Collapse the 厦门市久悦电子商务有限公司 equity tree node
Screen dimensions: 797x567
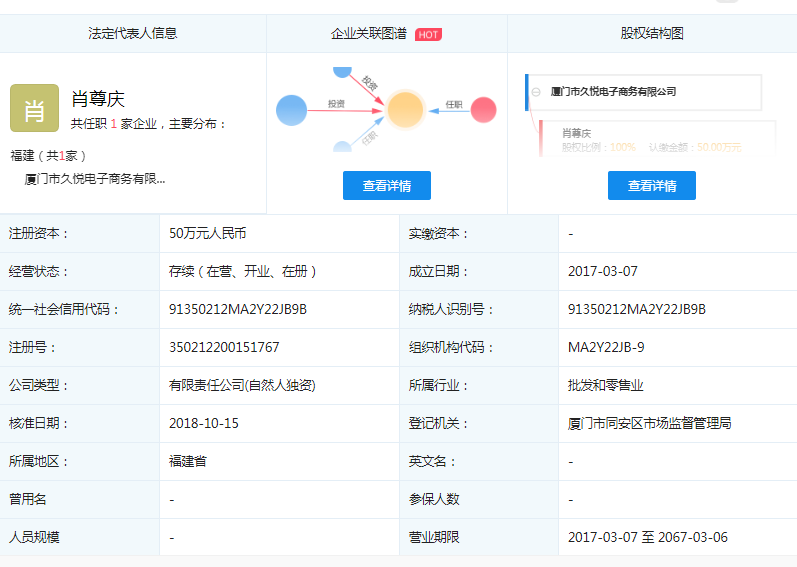(536, 92)
